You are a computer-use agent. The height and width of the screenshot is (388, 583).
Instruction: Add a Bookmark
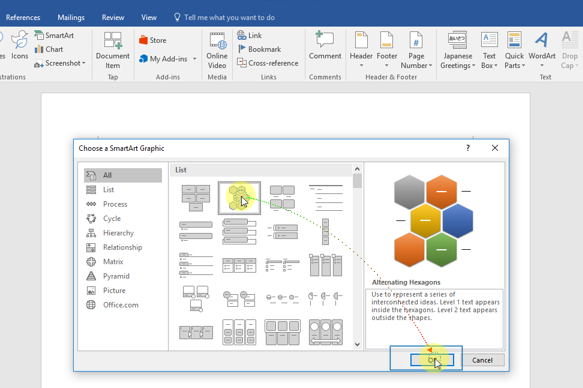(x=260, y=49)
